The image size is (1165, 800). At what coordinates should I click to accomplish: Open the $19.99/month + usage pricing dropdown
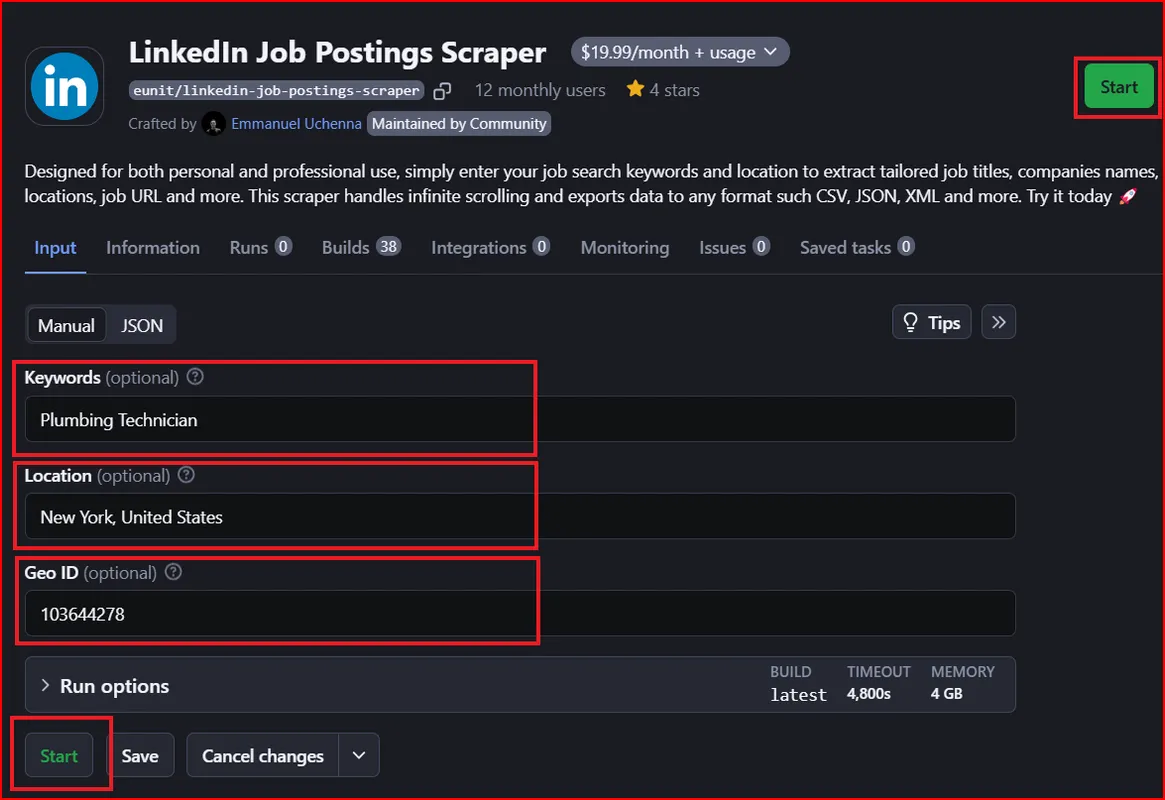(680, 52)
